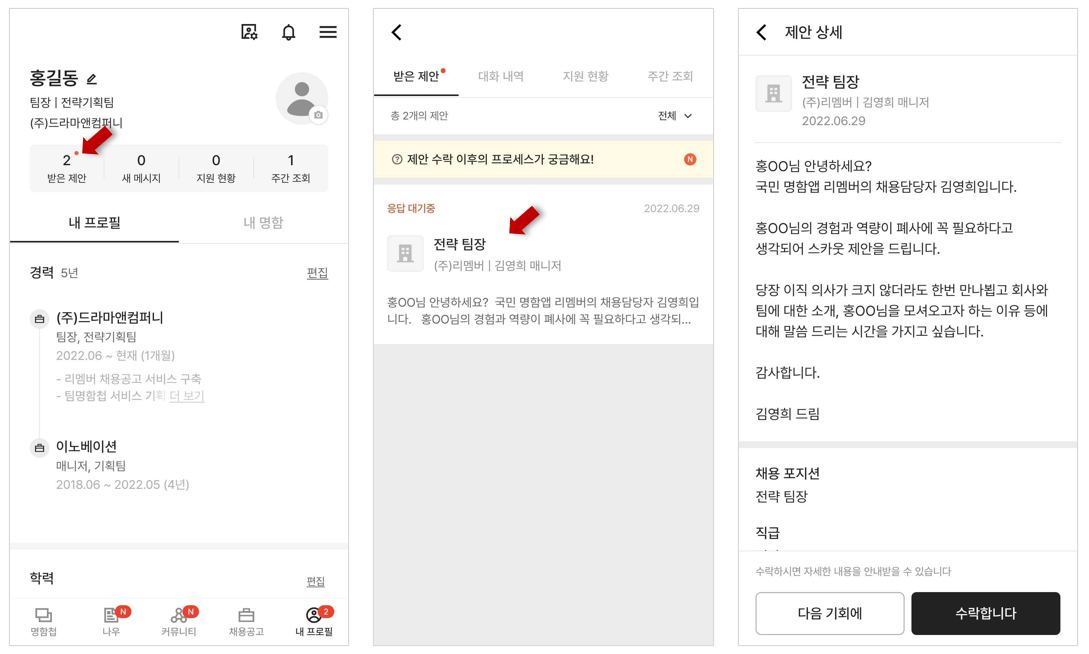The height and width of the screenshot is (654, 1089).
Task: Switch to 내 명함 tab
Action: click(263, 223)
